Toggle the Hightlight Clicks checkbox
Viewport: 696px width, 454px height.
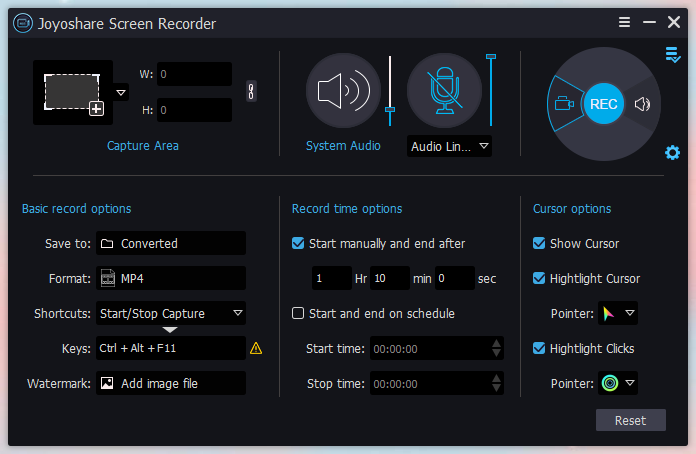(539, 348)
